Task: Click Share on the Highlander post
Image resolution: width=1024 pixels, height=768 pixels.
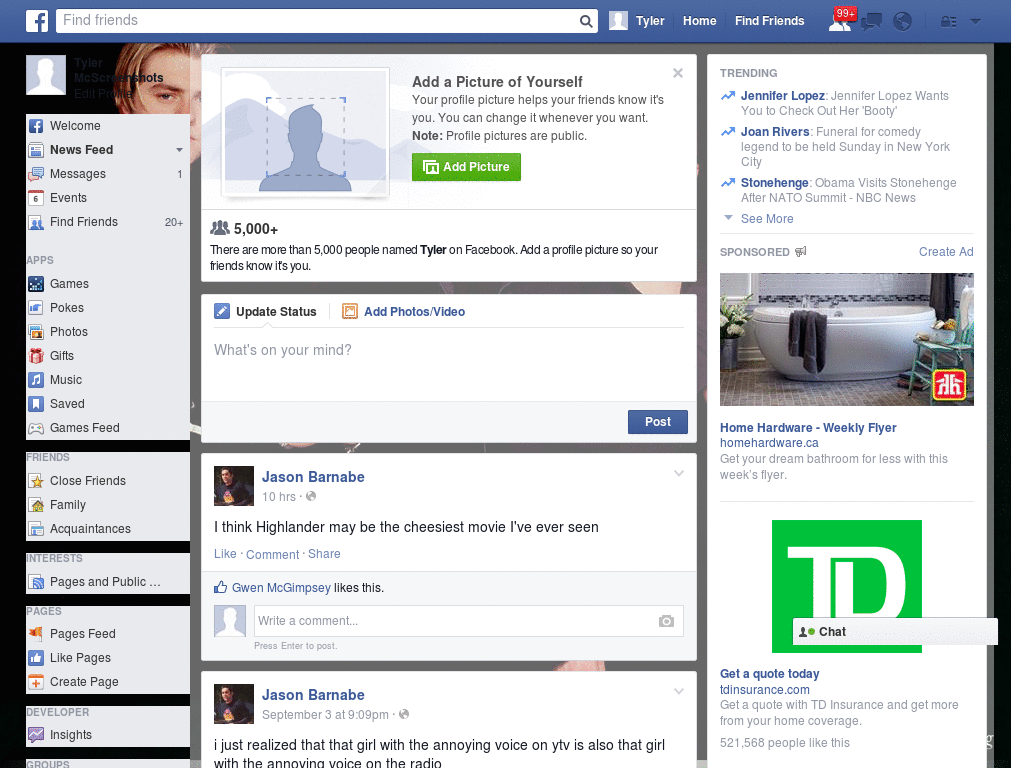Action: 324,554
